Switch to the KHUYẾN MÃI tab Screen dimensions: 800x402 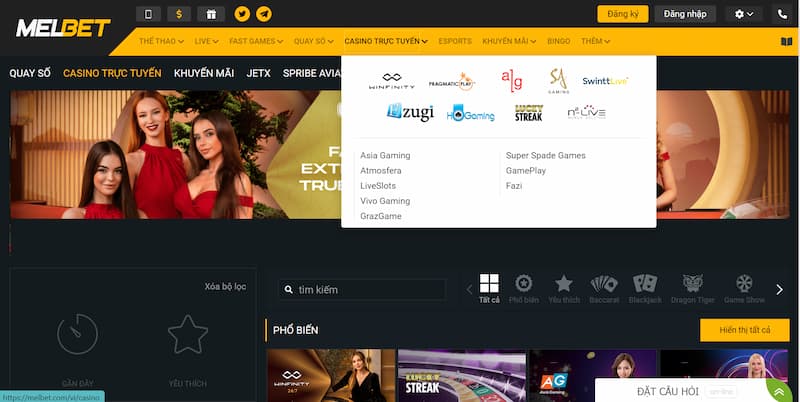[204, 73]
